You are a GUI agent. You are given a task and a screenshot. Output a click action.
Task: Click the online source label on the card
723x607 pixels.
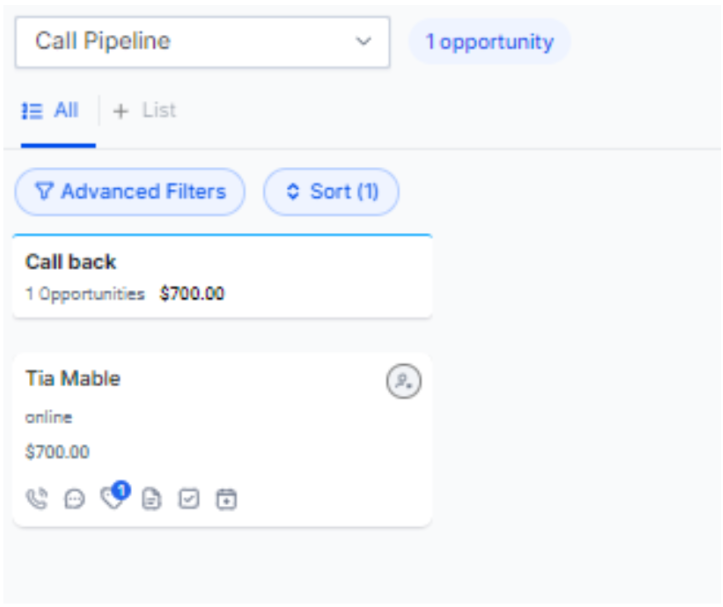49,418
